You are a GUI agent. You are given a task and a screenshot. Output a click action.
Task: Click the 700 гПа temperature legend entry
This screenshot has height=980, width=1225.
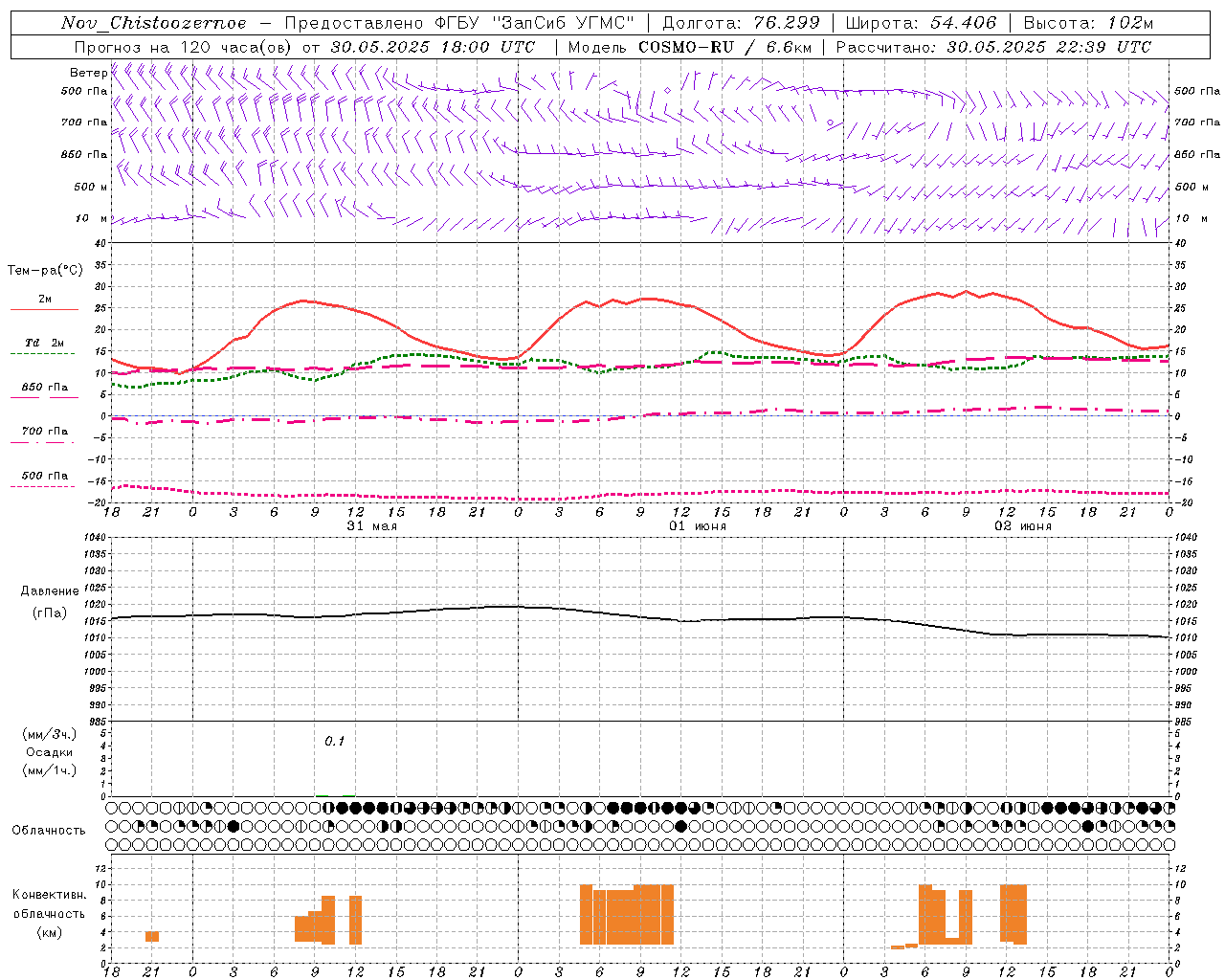45,431
